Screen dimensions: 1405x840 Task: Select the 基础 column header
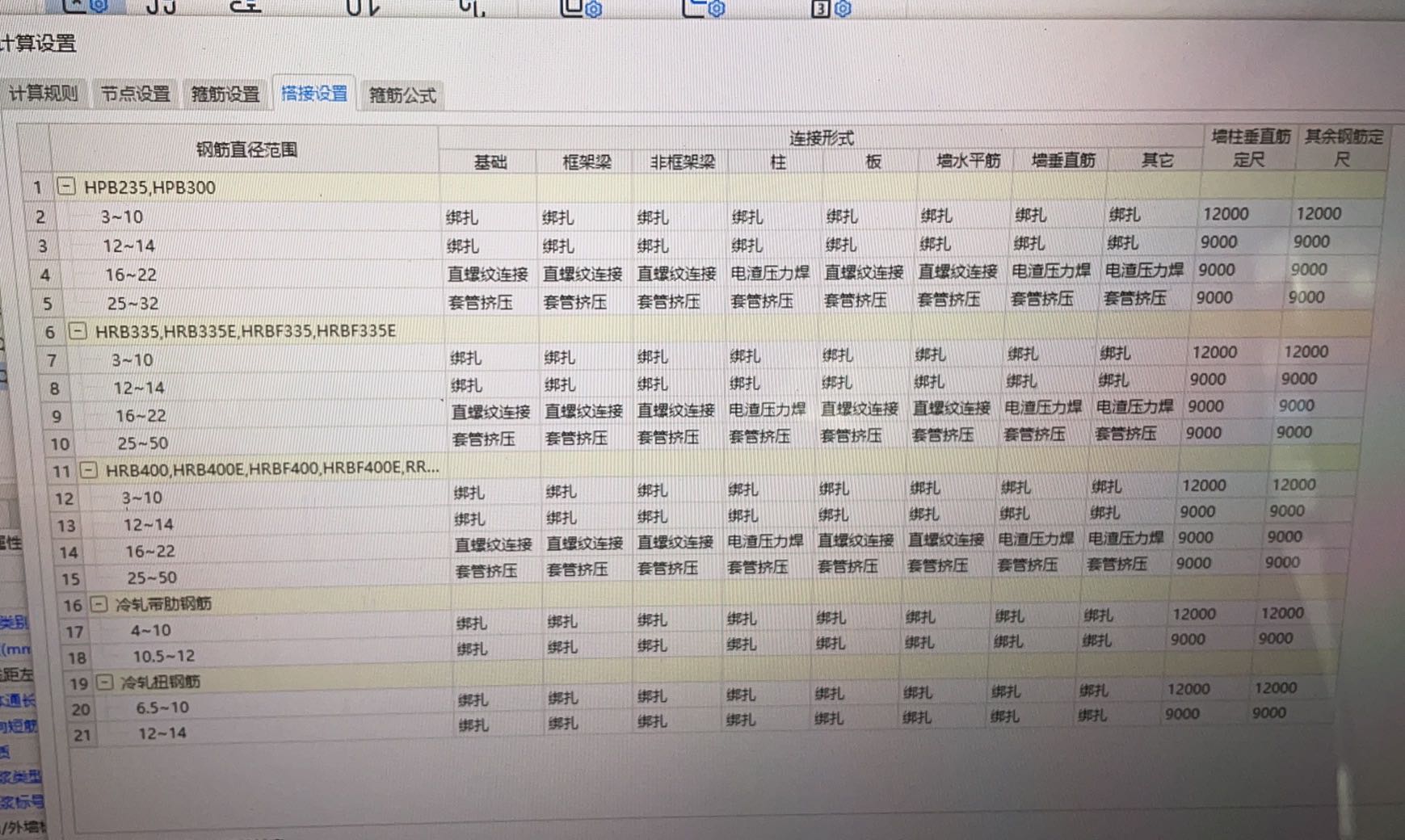click(x=490, y=162)
